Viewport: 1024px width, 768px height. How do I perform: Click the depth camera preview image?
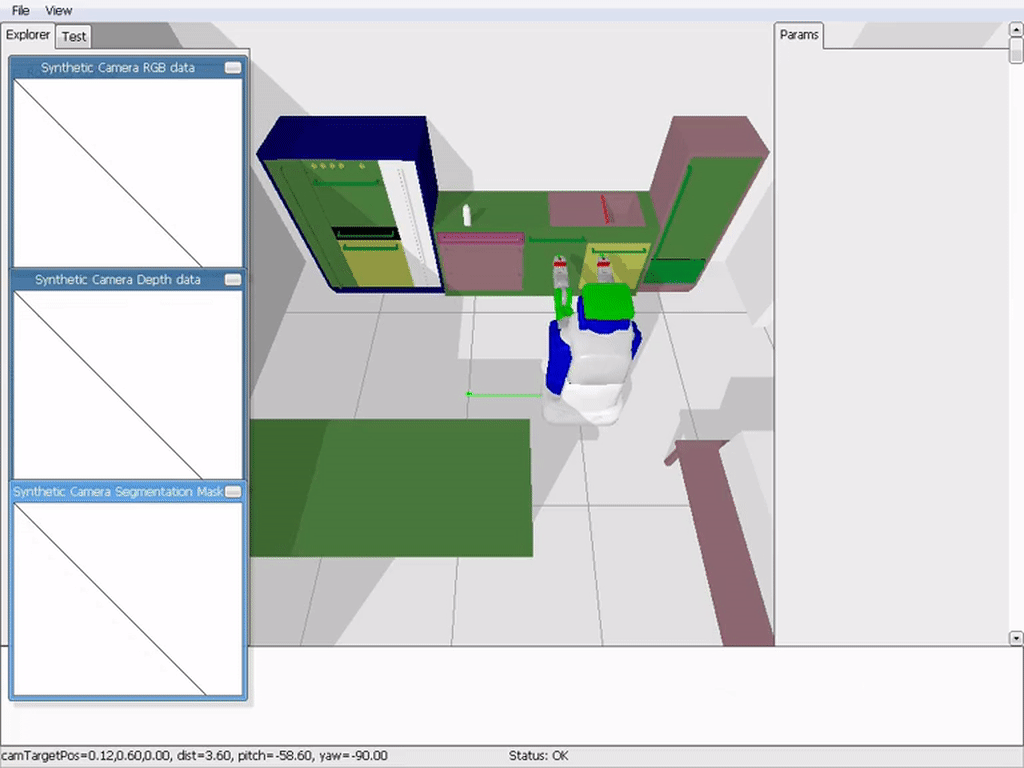(128, 385)
